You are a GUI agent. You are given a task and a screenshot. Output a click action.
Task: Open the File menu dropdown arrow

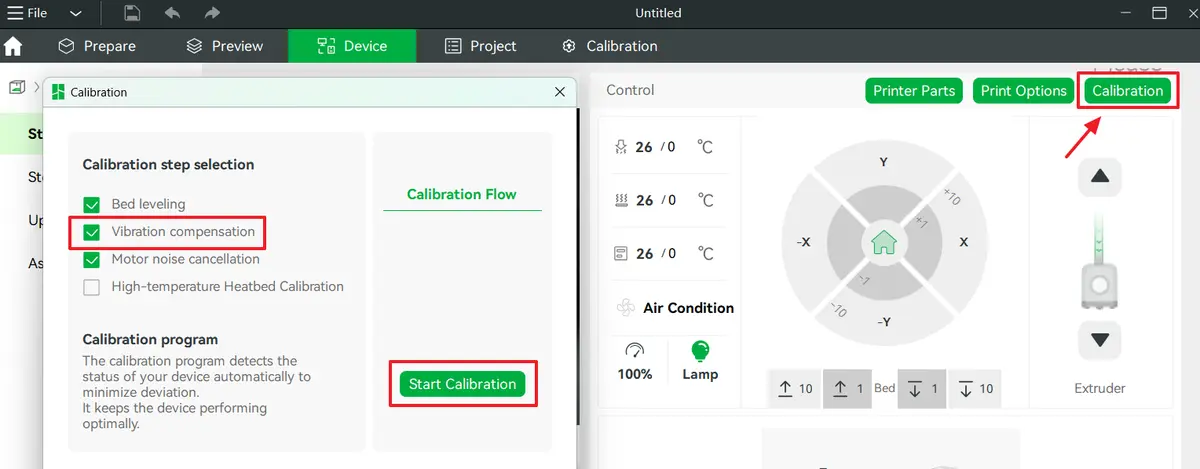coord(76,14)
